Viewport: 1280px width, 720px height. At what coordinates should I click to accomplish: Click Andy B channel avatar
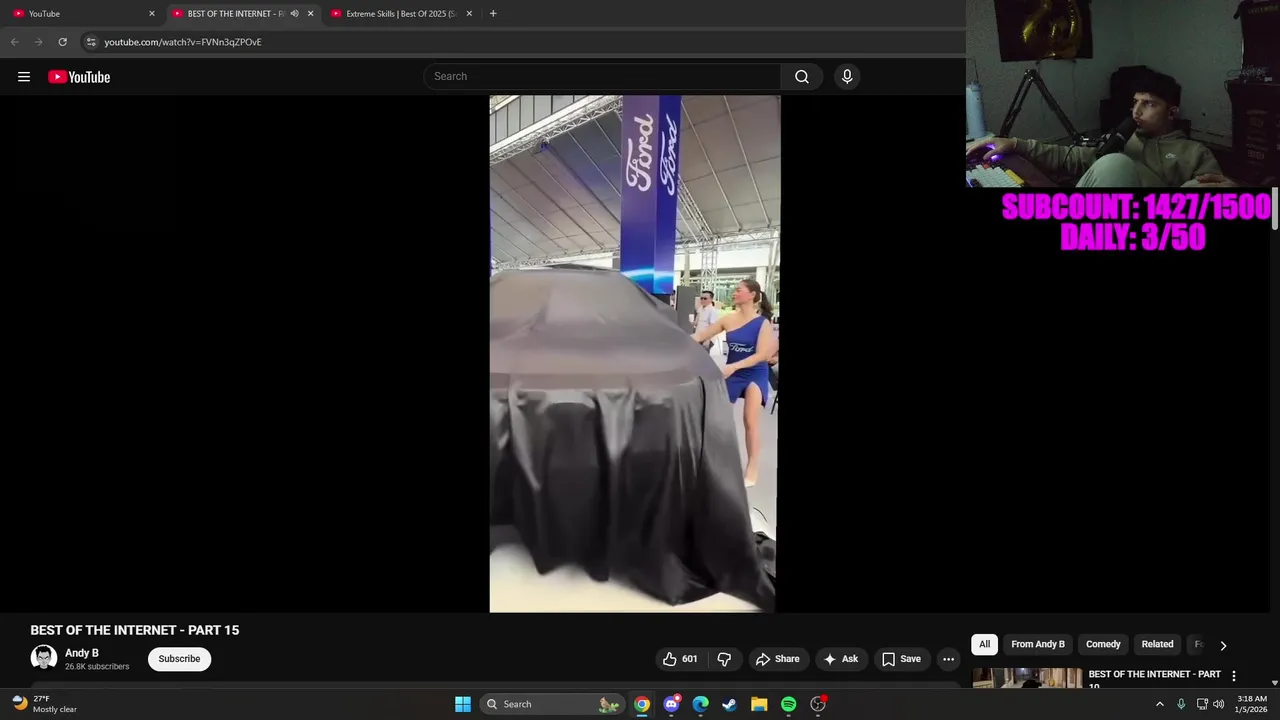pyautogui.click(x=44, y=658)
